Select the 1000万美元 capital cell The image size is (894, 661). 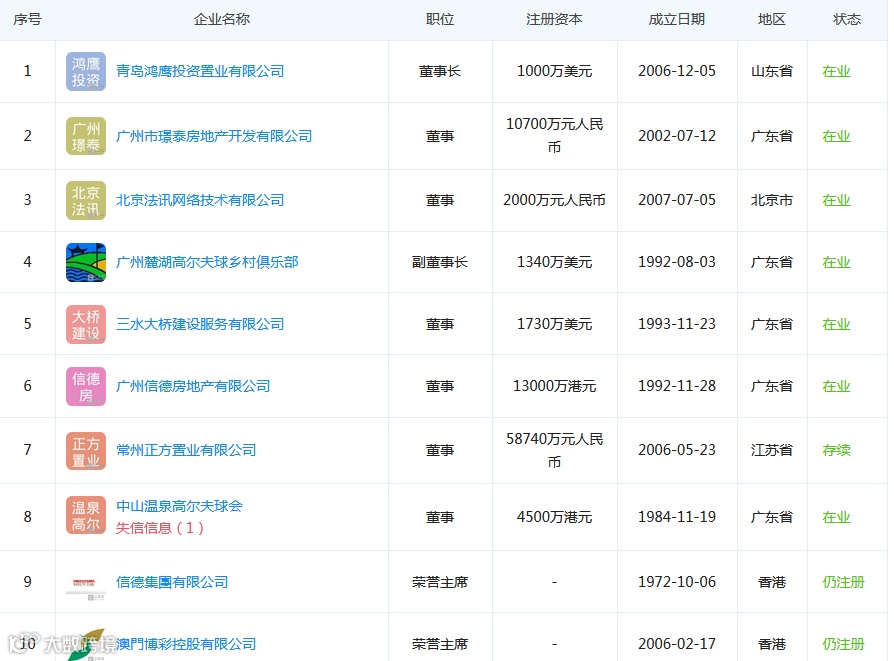[x=555, y=71]
